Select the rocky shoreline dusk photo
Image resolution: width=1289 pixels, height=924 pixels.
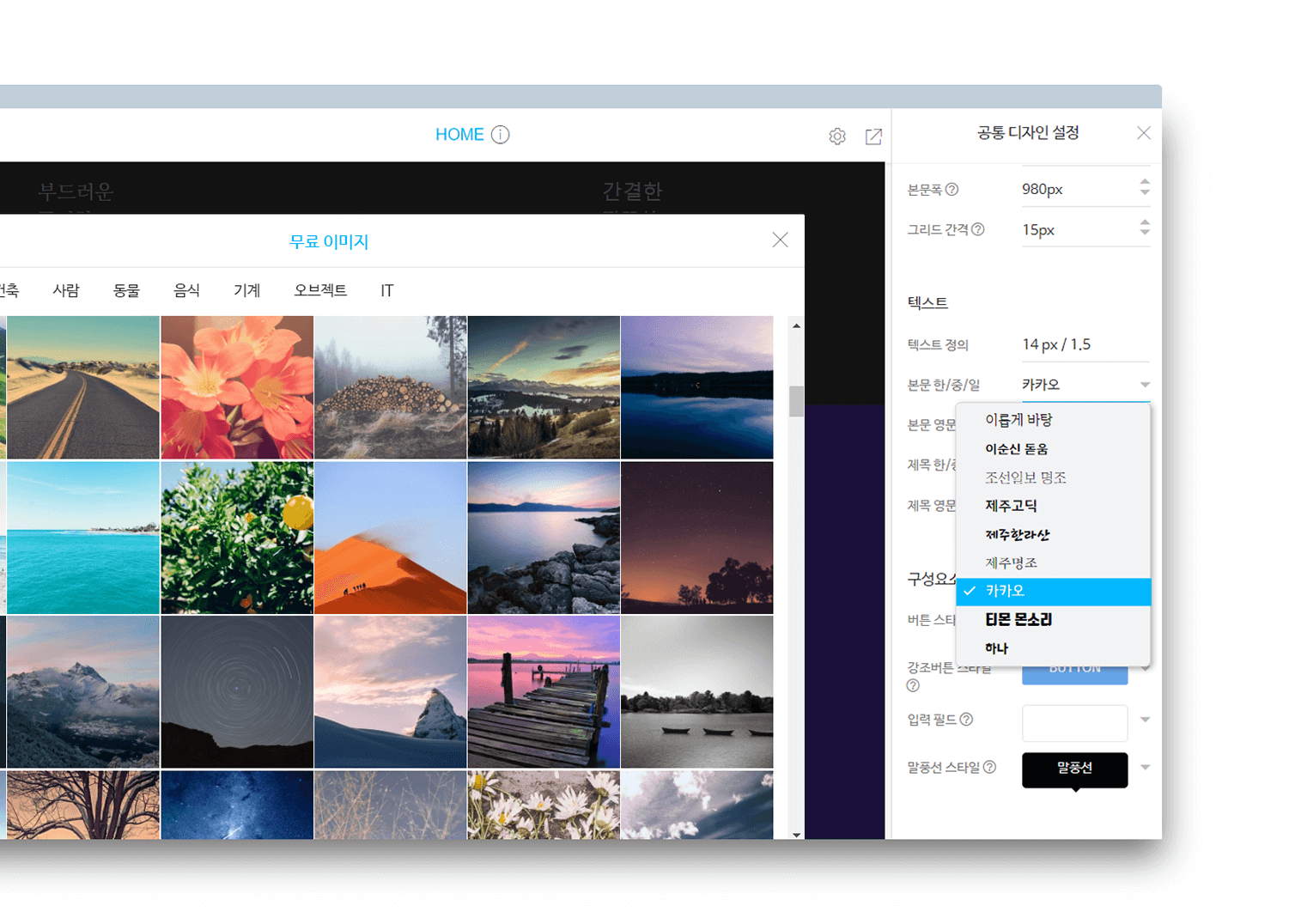tap(544, 538)
